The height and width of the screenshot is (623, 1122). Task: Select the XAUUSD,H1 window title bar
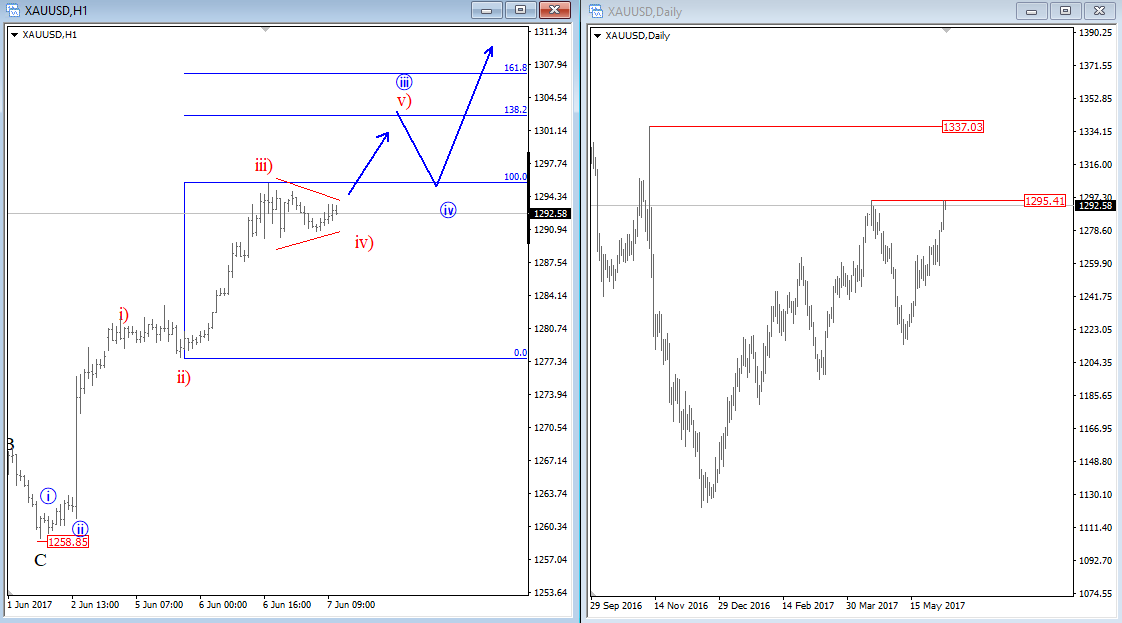coord(250,11)
